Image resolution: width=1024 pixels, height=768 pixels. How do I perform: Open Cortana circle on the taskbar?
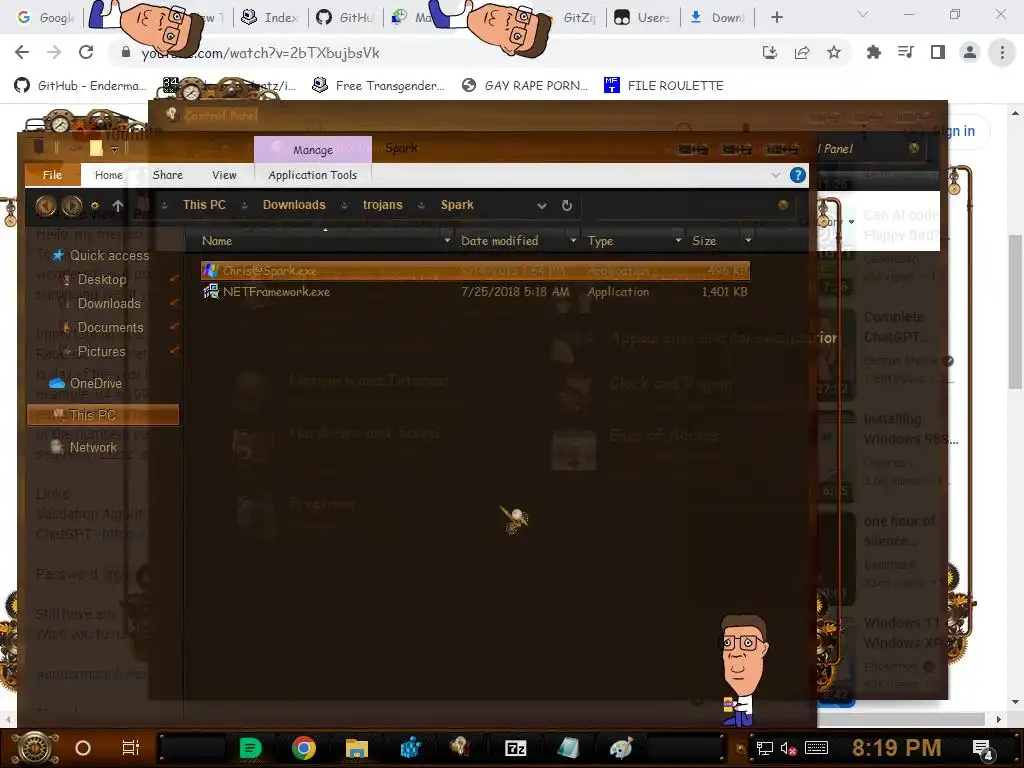(x=83, y=748)
